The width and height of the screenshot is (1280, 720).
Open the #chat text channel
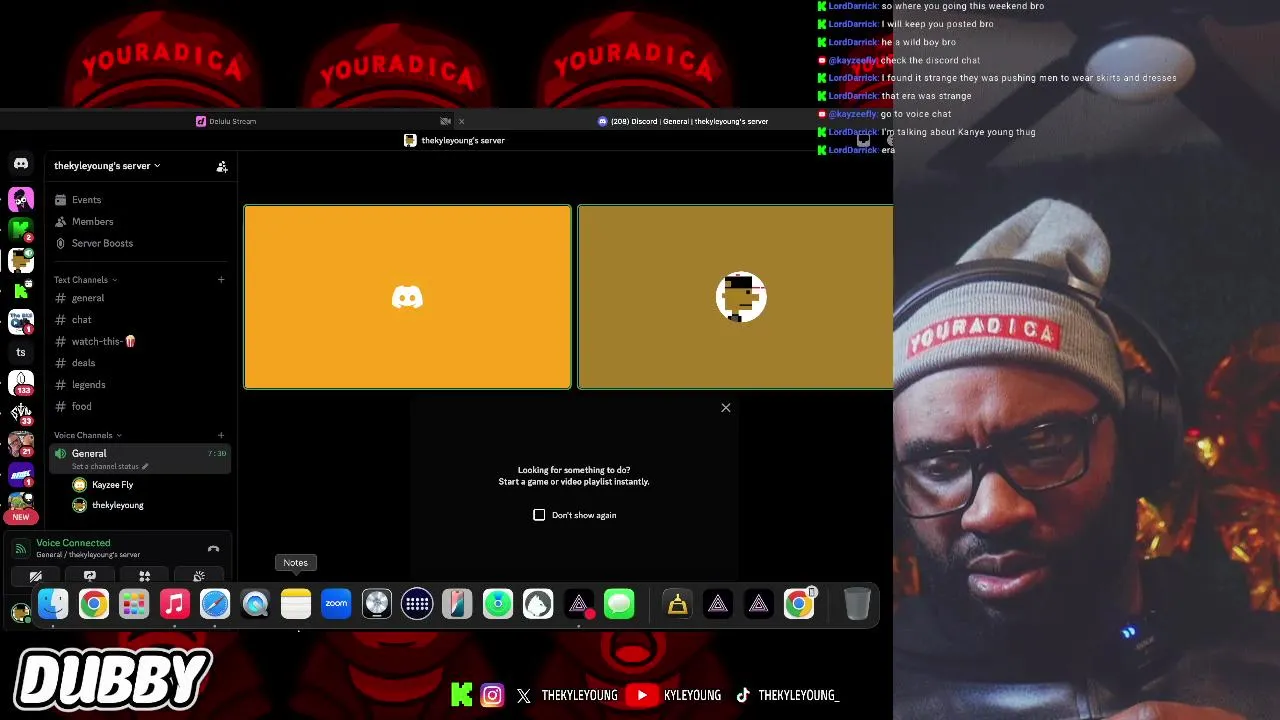pos(82,320)
